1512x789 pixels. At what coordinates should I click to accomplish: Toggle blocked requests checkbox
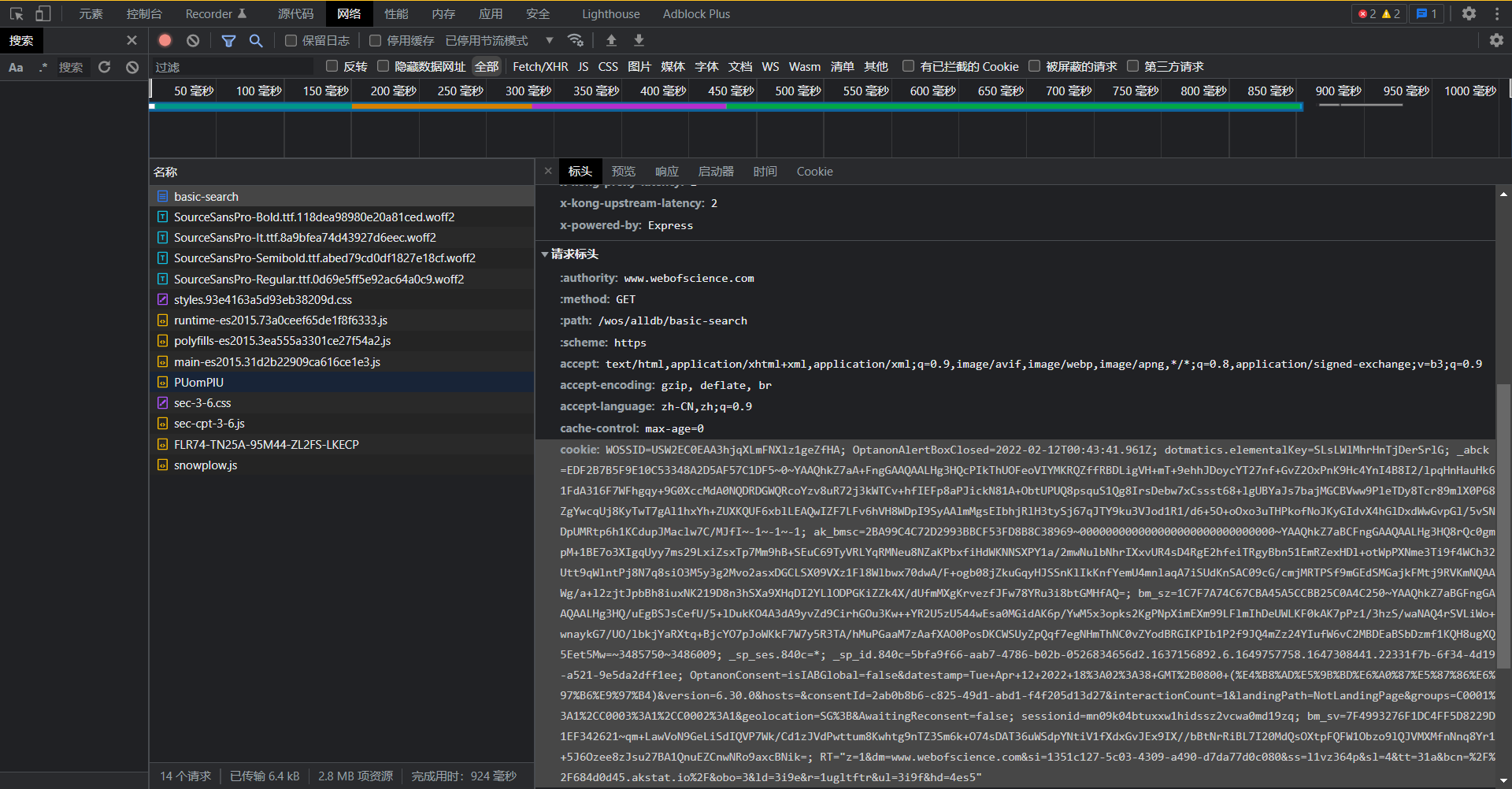(1034, 66)
